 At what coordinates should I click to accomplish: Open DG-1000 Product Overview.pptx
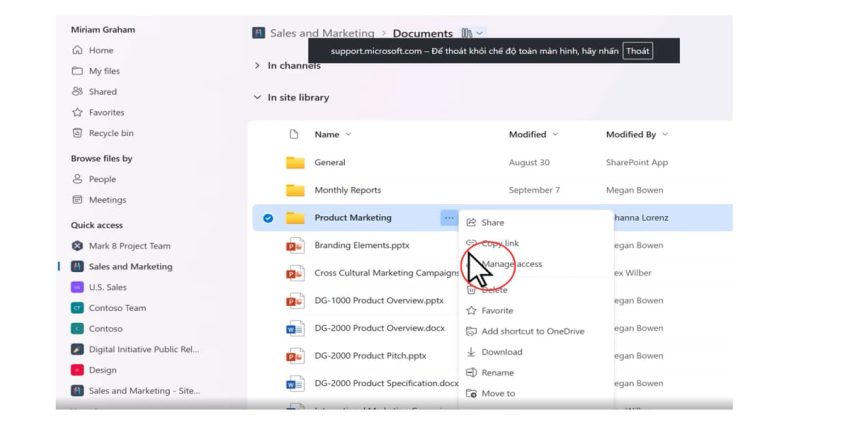[x=379, y=300]
